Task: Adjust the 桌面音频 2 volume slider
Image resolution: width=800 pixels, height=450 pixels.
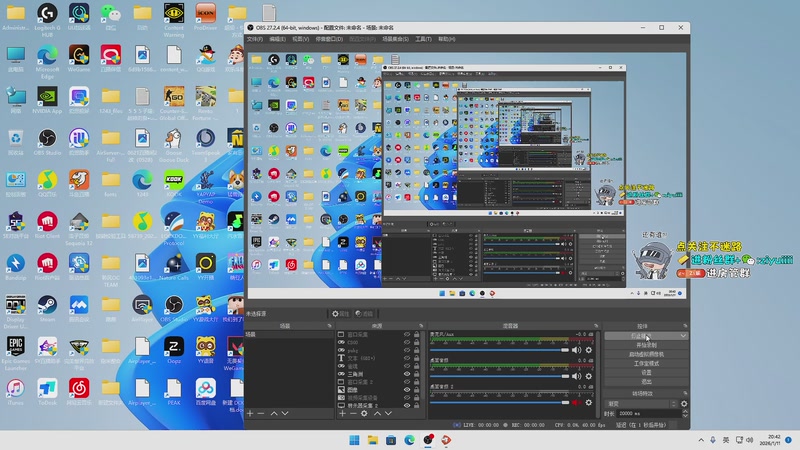Action: click(499, 403)
